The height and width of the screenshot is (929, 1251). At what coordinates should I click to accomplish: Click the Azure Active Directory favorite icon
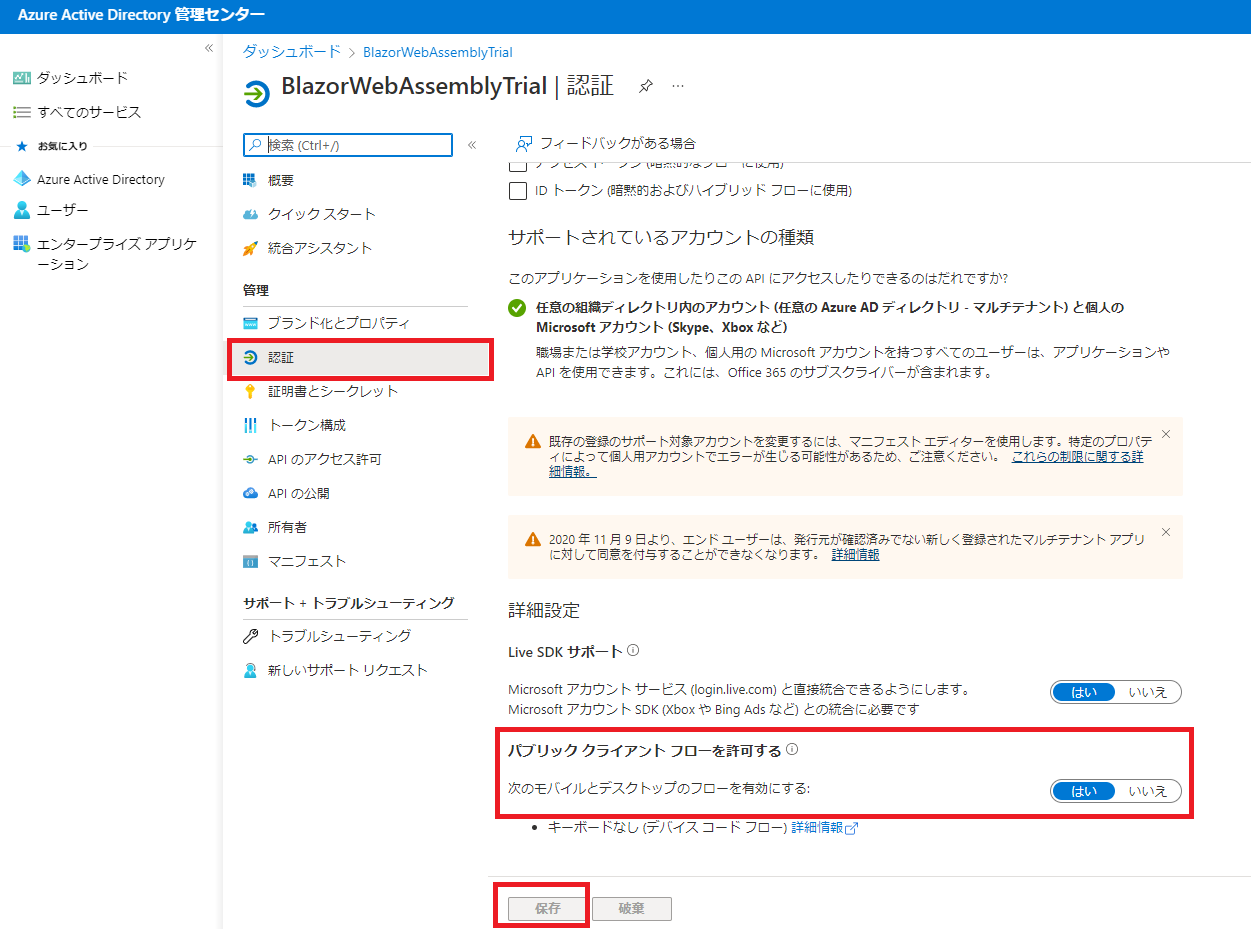22,179
